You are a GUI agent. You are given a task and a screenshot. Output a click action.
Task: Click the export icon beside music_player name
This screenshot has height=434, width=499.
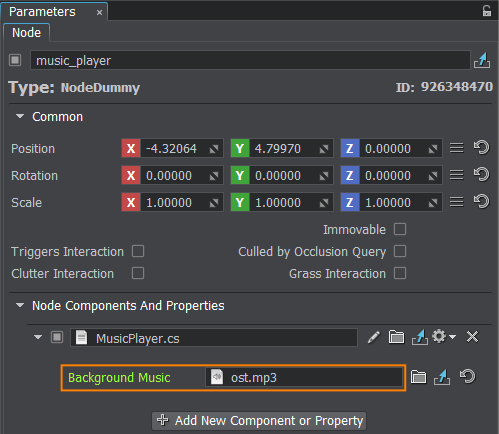(482, 60)
